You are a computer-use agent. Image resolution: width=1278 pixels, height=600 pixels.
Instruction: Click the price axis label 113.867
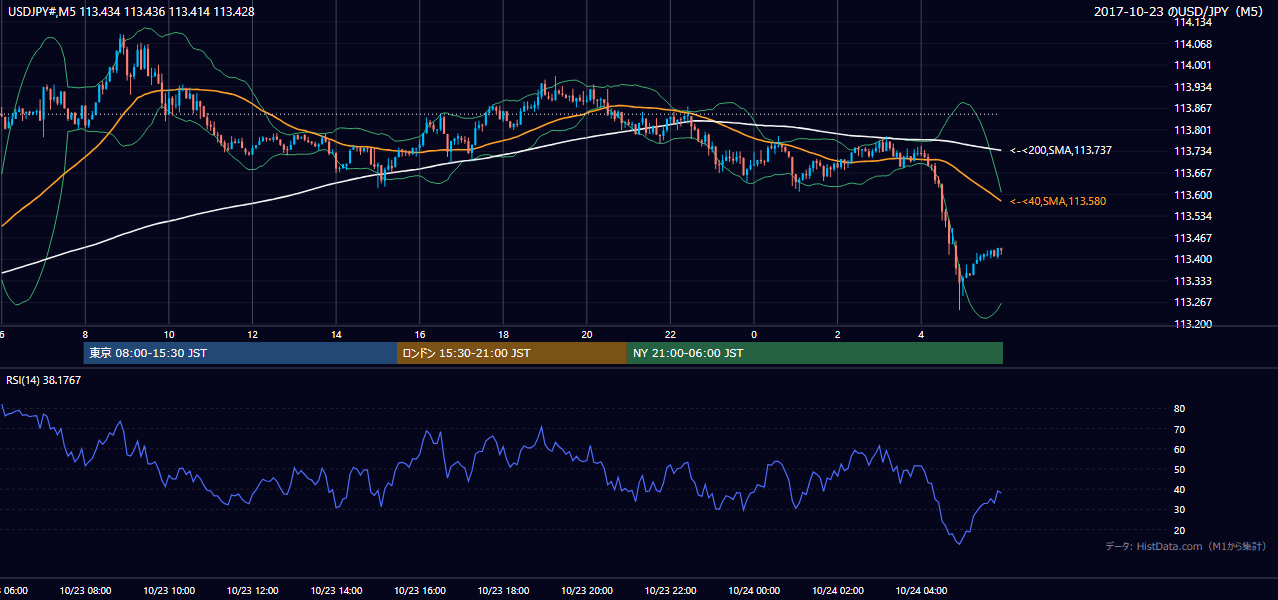point(1191,108)
